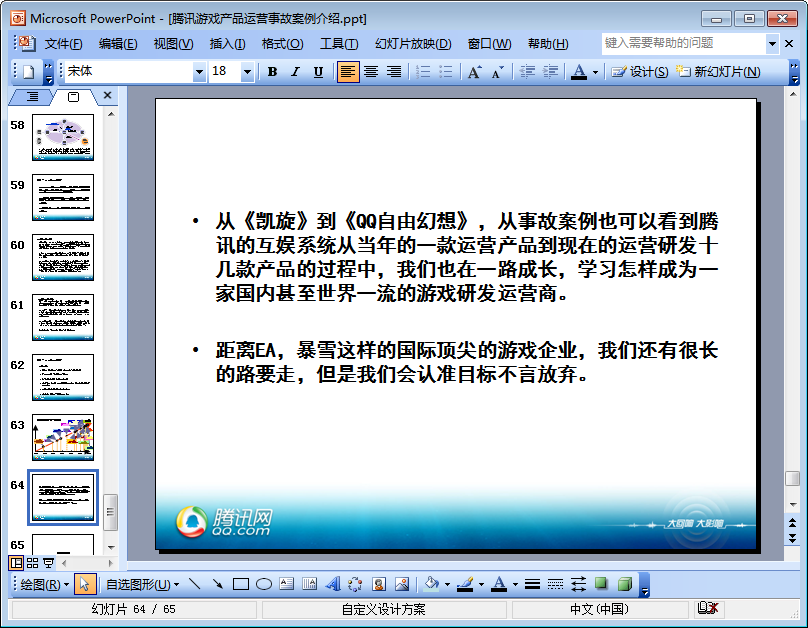This screenshot has height=628, width=808.
Task: Toggle bulleted list
Action: (x=446, y=72)
